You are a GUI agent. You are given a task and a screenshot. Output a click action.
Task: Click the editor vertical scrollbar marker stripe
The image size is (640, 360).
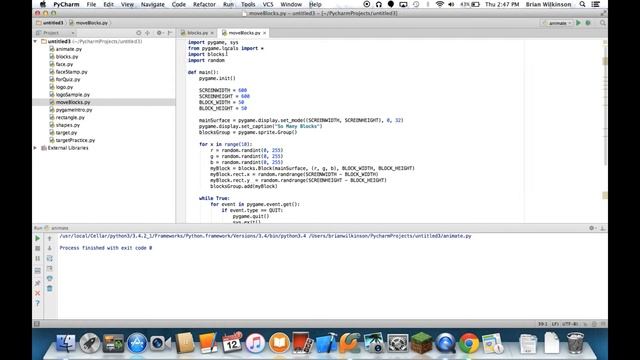pyautogui.click(x=605, y=131)
